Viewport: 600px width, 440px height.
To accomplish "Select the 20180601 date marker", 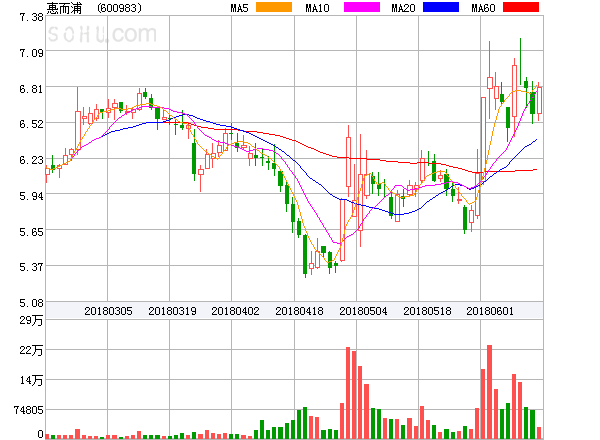I will click(490, 311).
